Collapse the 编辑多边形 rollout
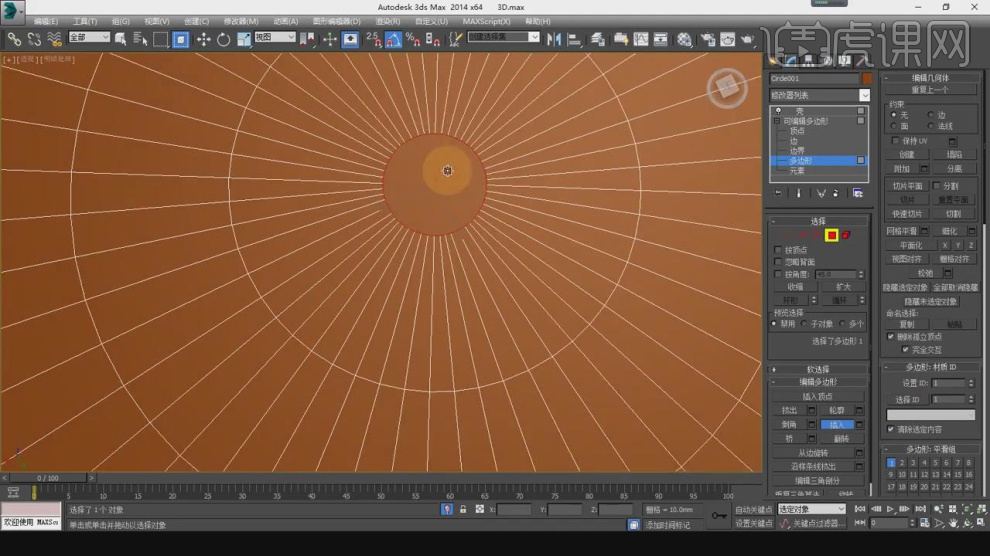 pyautogui.click(x=818, y=382)
